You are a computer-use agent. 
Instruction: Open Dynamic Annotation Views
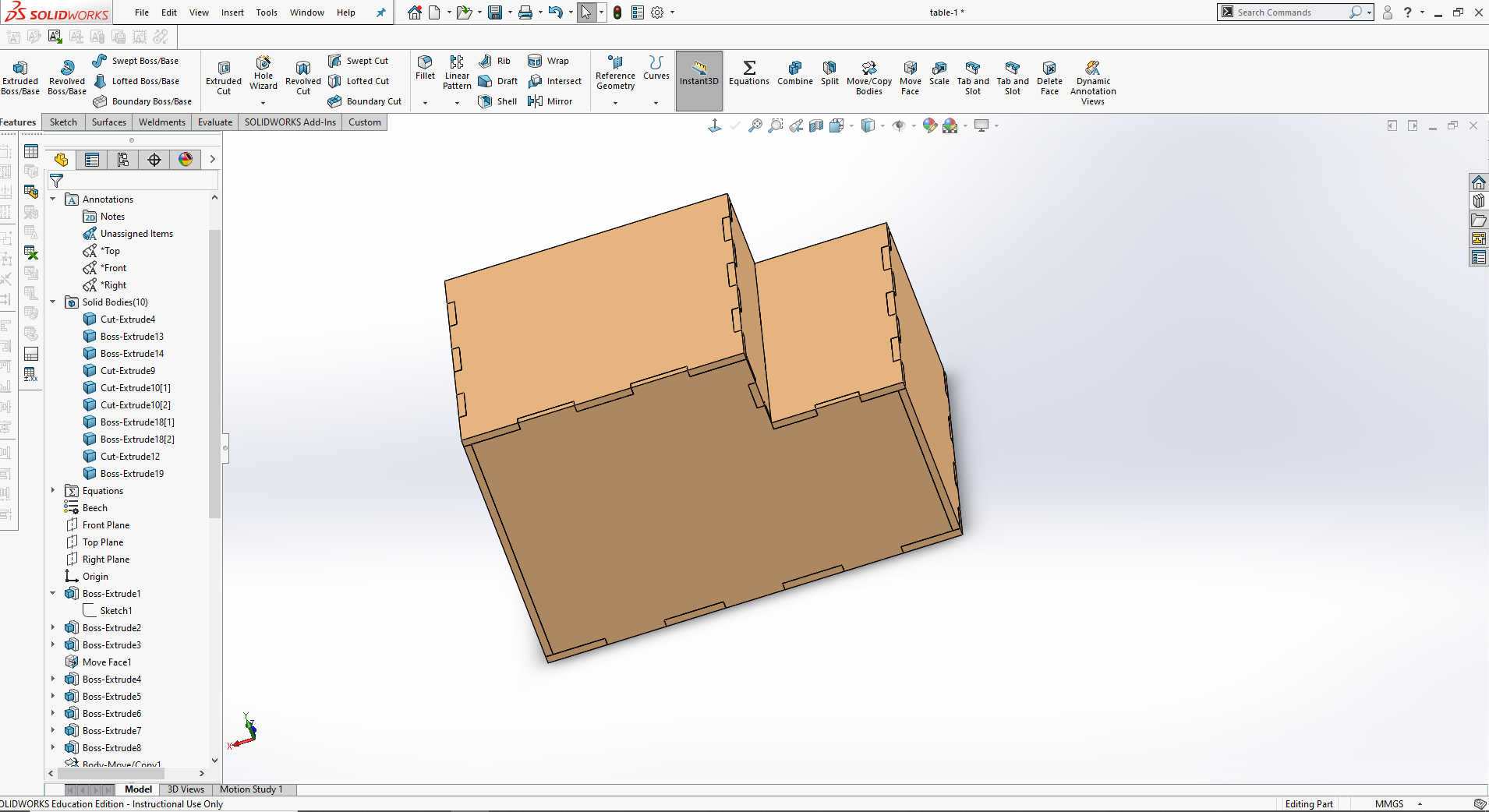click(x=1093, y=82)
